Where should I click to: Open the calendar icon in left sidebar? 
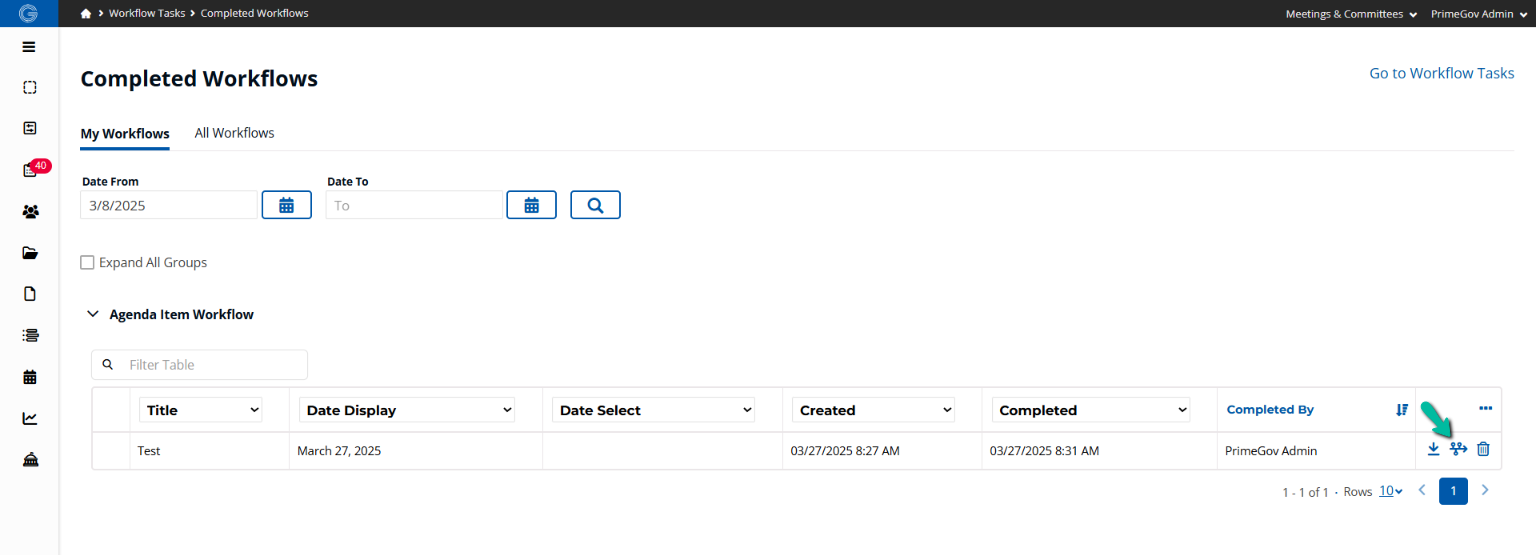click(x=30, y=377)
